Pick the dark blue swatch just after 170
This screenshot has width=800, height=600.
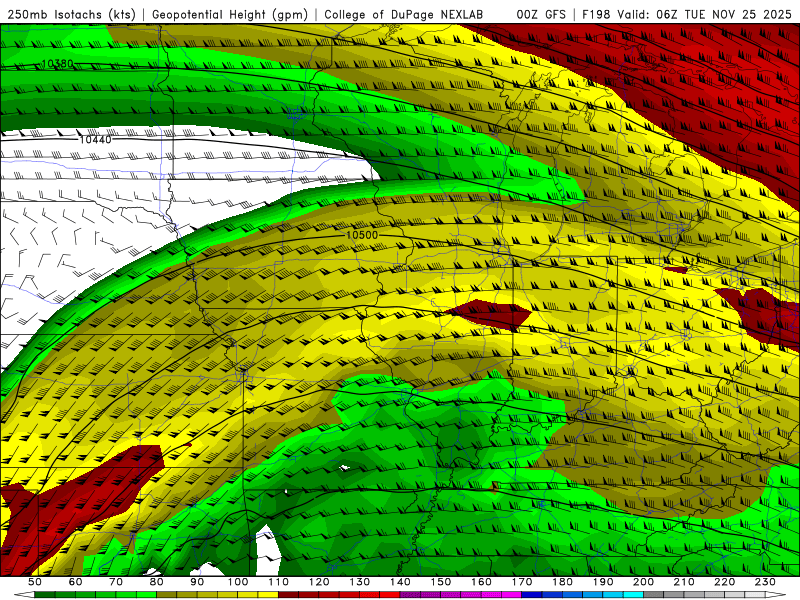coord(532,595)
